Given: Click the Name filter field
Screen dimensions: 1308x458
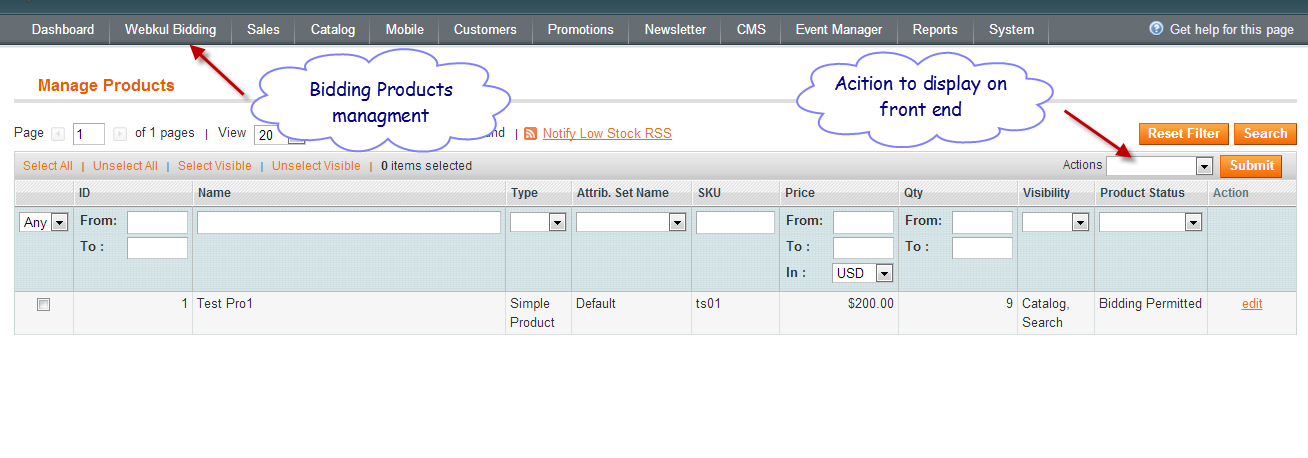Looking at the screenshot, I should 349,222.
